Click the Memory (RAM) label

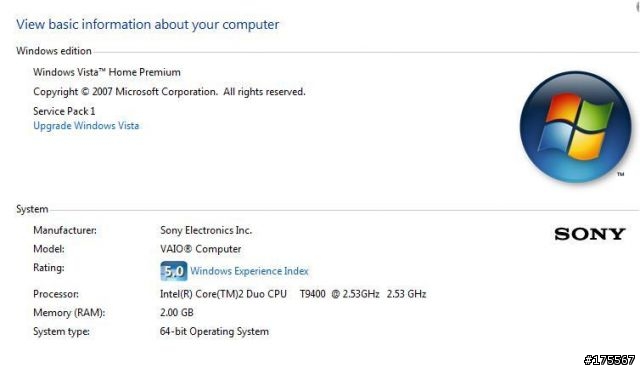(x=69, y=313)
